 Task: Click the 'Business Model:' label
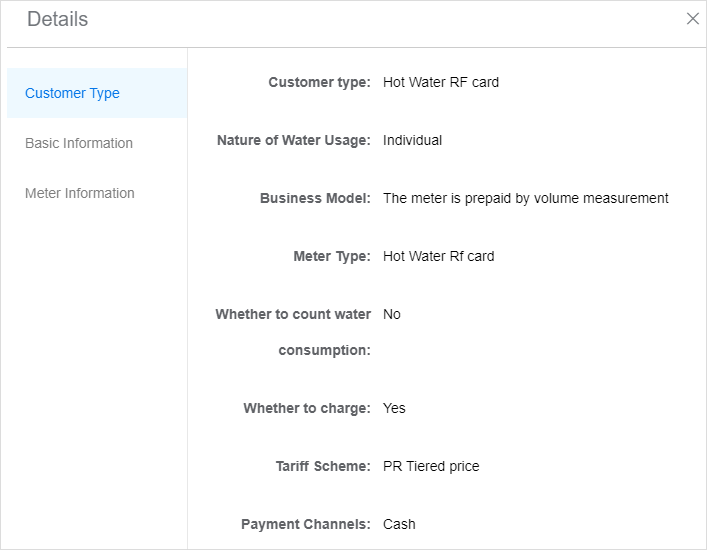click(315, 198)
